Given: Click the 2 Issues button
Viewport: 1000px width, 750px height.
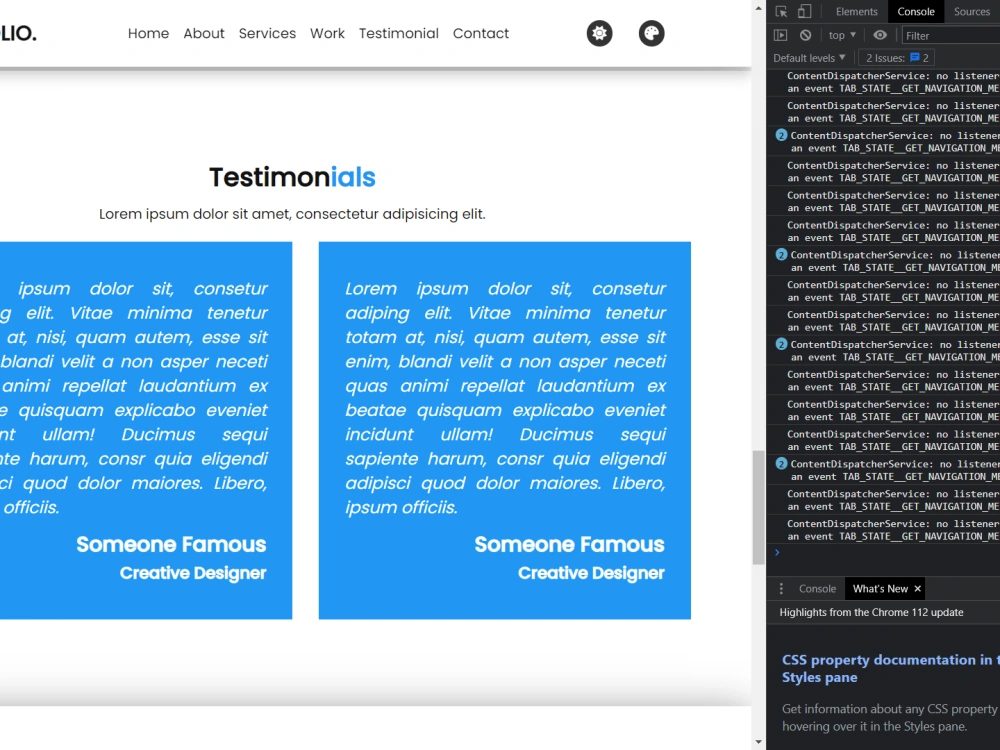Looking at the screenshot, I should (896, 58).
